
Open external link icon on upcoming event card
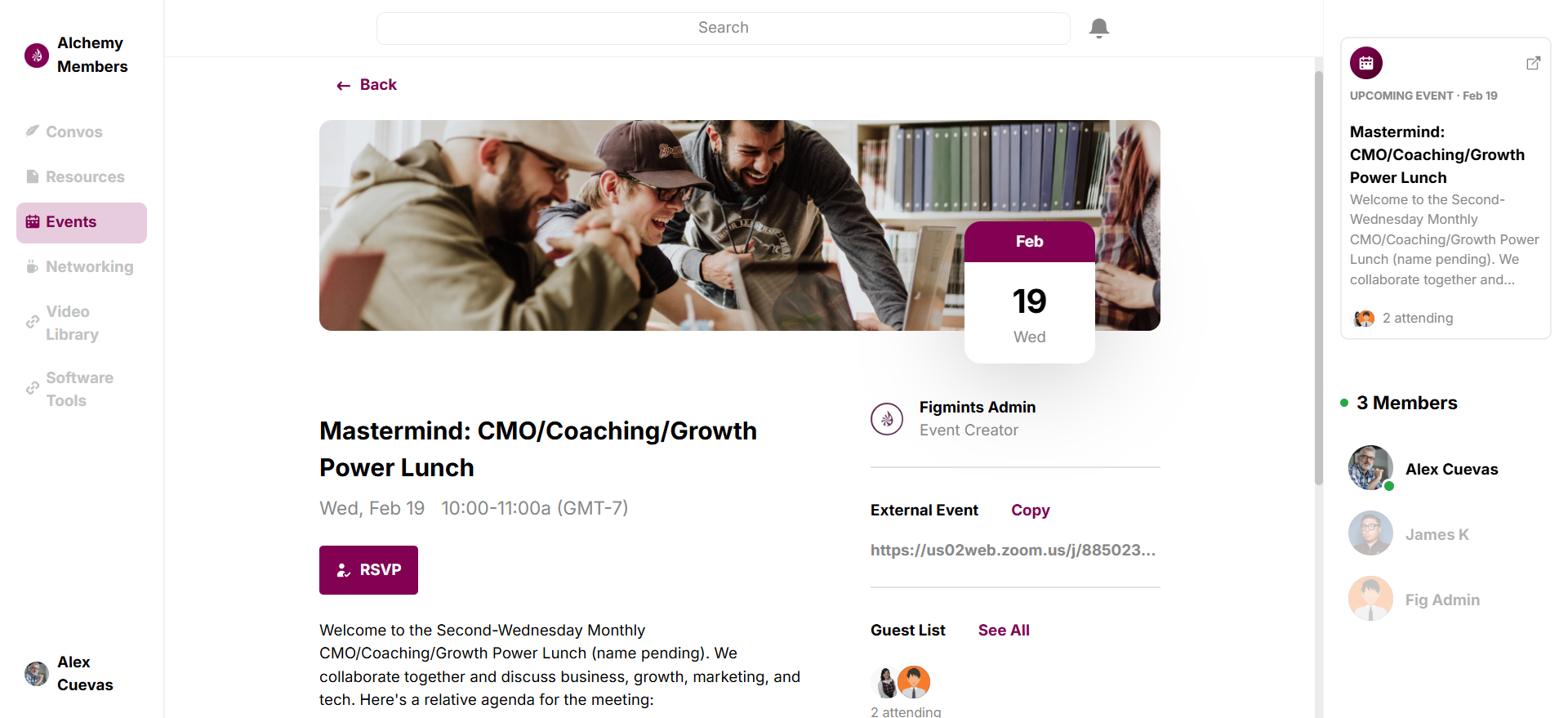click(1533, 63)
